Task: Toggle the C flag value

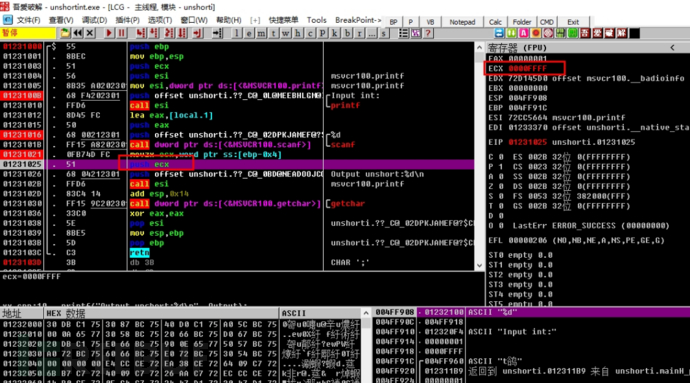Action: [501, 157]
